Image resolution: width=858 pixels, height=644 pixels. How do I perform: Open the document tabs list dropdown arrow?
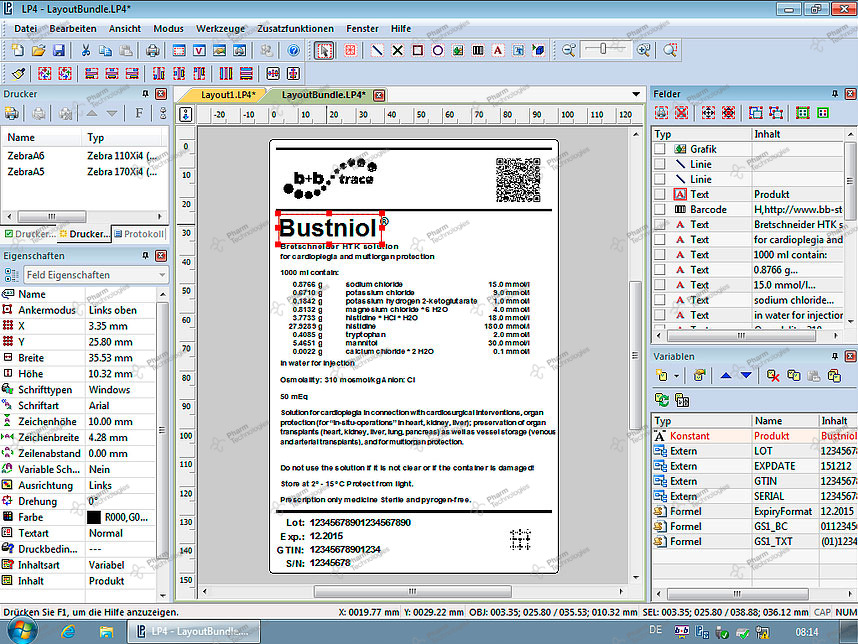click(x=636, y=94)
